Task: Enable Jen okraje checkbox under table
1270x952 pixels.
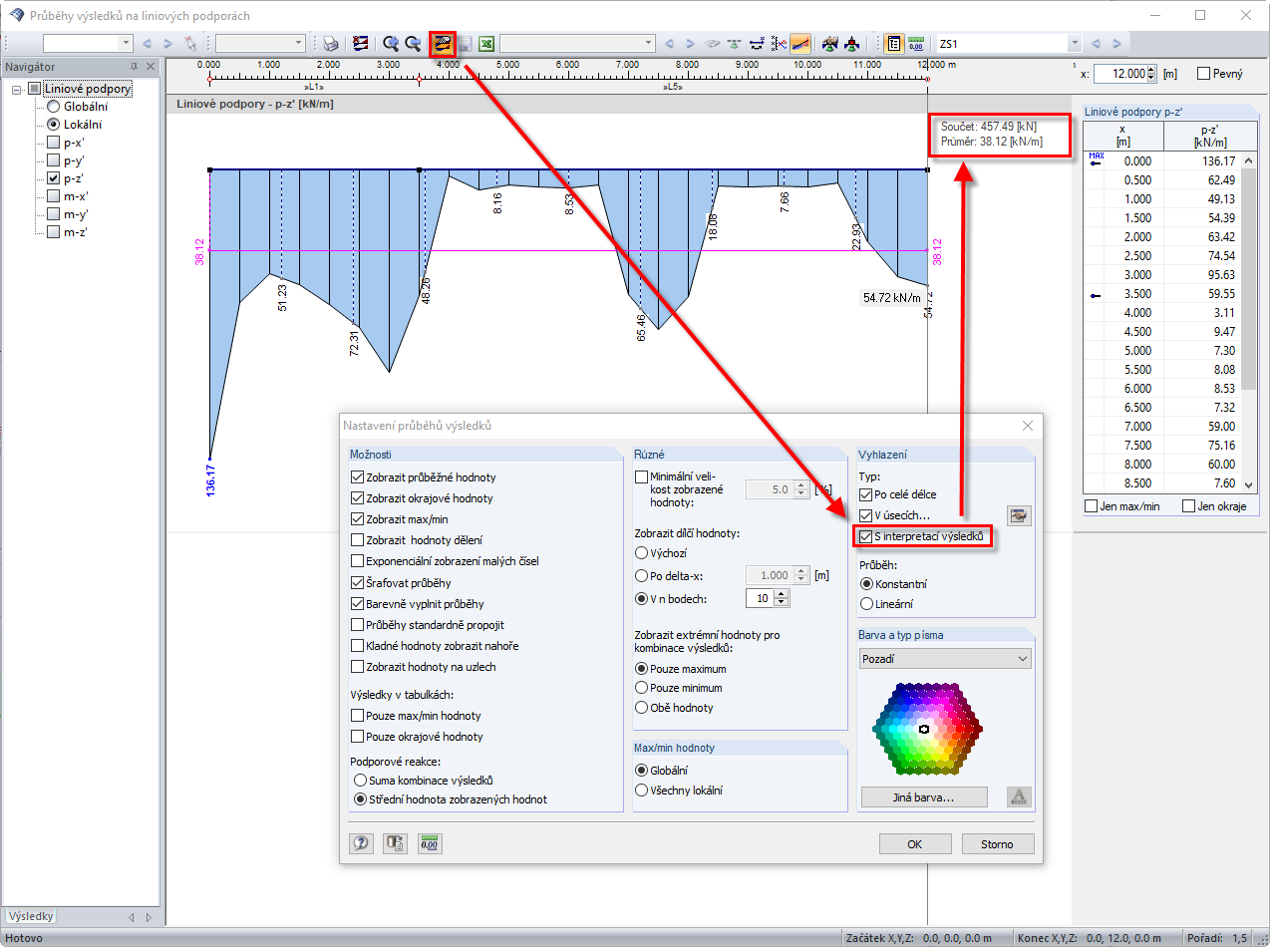Action: (x=1188, y=506)
